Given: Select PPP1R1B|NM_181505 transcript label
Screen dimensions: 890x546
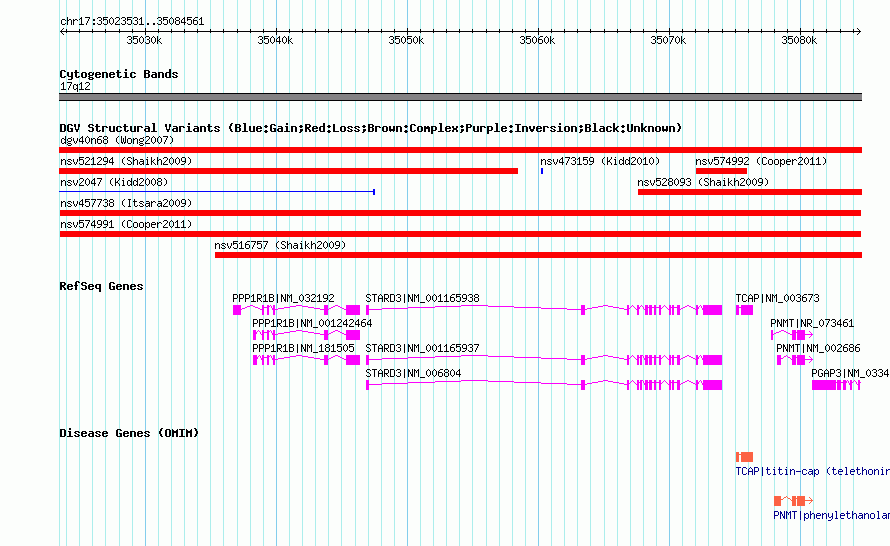Looking at the screenshot, I should (303, 348).
